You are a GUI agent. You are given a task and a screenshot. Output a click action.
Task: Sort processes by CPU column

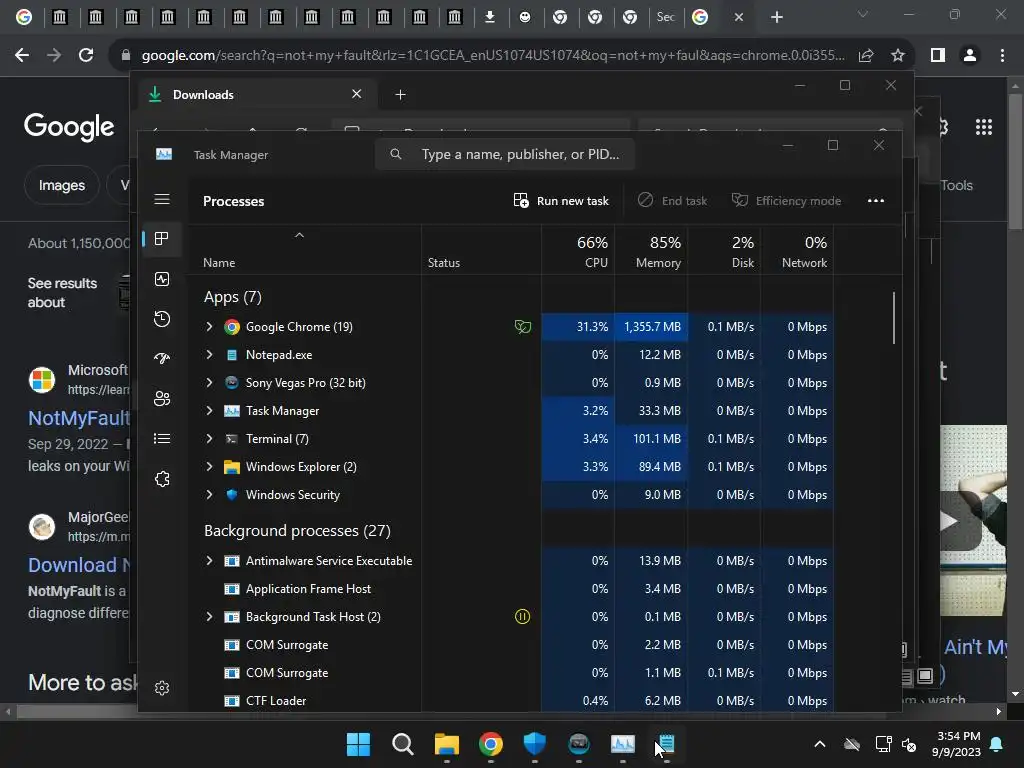(578, 250)
